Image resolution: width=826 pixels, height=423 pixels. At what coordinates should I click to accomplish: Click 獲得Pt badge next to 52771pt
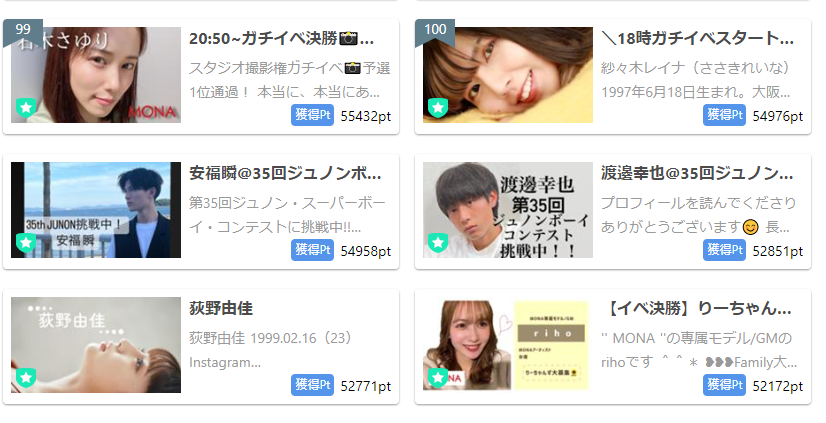pos(312,385)
